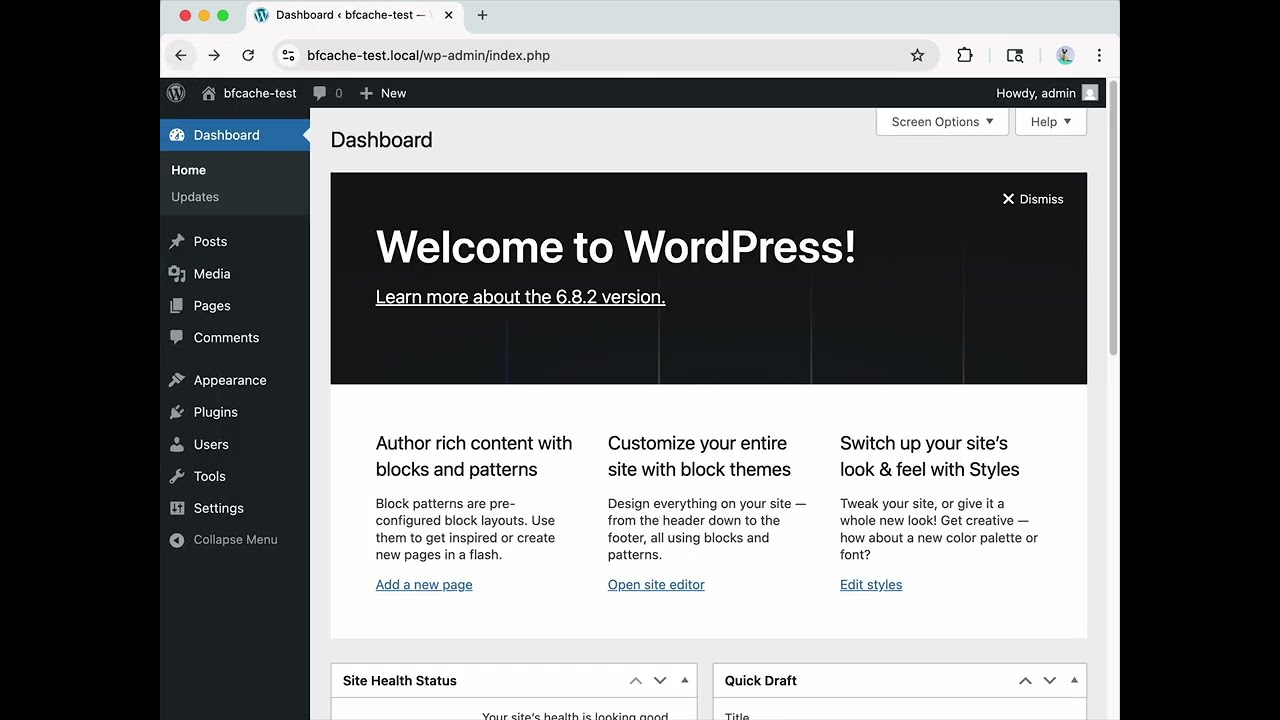Open Appearance settings via the paintbrush icon

(176, 380)
